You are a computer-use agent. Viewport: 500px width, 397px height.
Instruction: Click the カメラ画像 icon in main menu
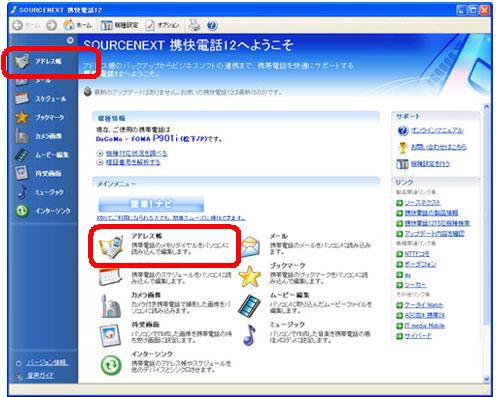pos(111,306)
